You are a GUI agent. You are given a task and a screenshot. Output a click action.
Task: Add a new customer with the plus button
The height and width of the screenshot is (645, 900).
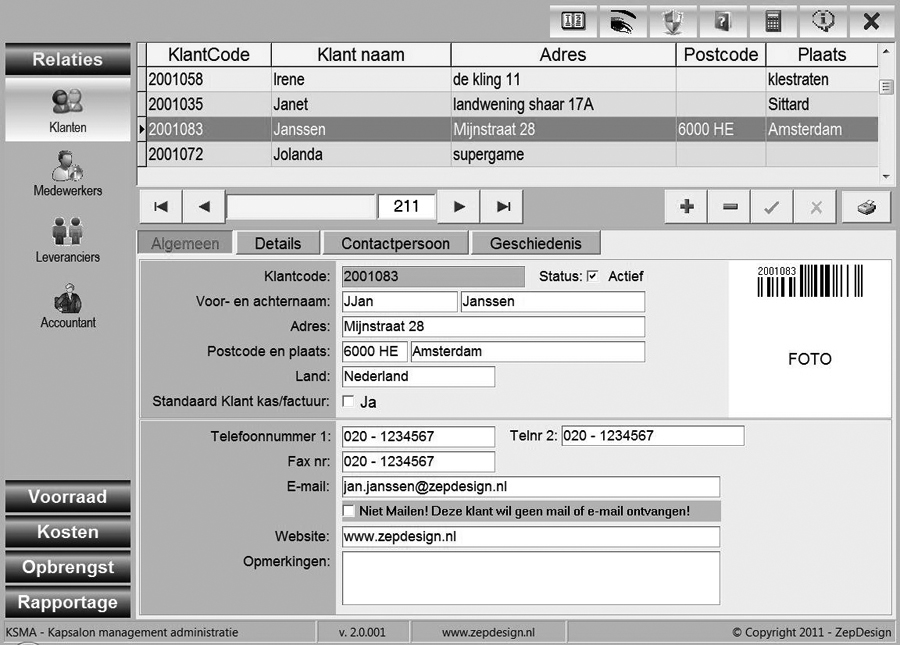pos(684,206)
